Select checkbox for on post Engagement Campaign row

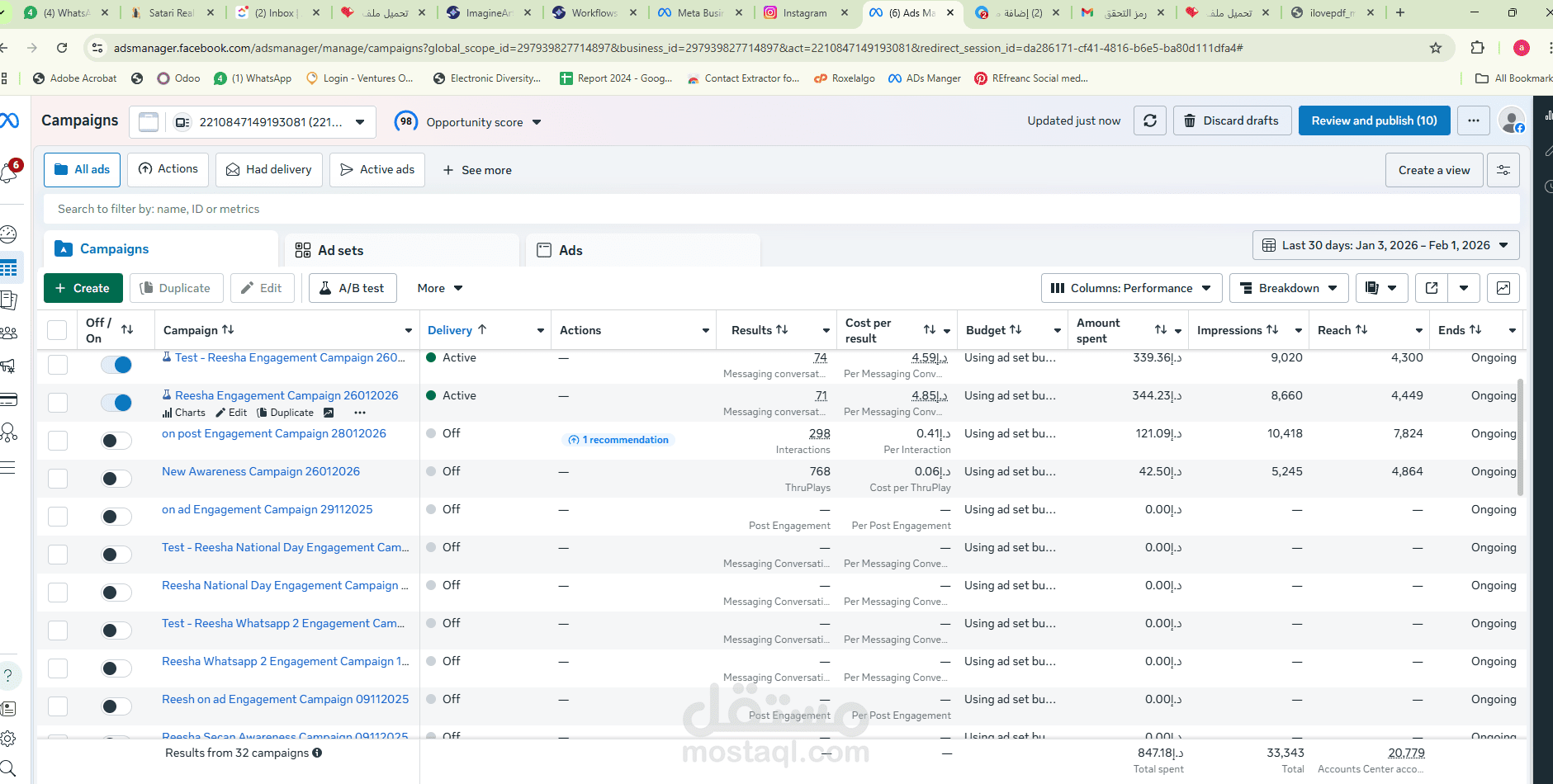pyautogui.click(x=58, y=441)
